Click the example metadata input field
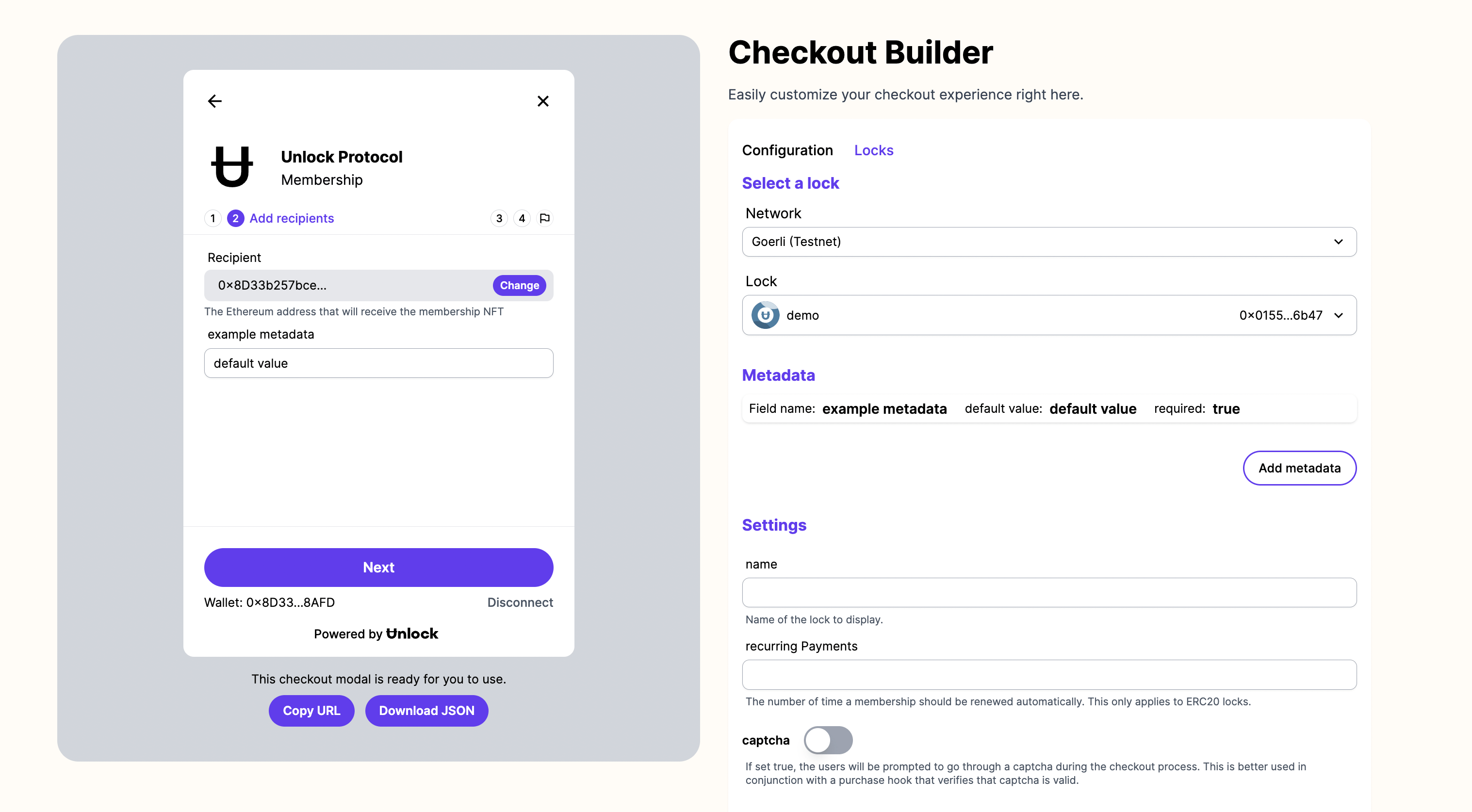The width and height of the screenshot is (1472, 812). coord(378,362)
